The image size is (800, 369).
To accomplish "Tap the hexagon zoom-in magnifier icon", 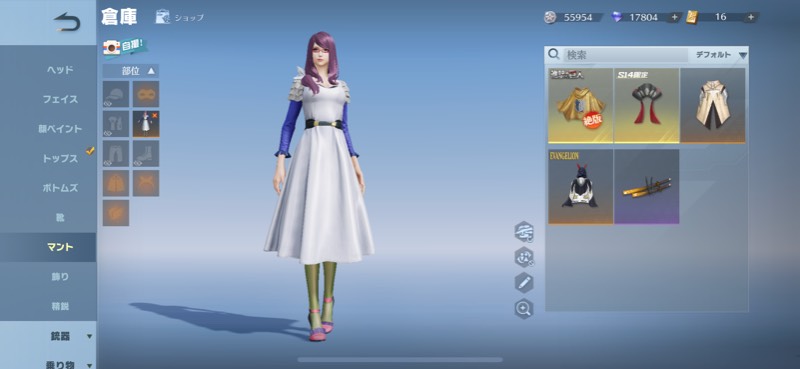I will pos(524,308).
